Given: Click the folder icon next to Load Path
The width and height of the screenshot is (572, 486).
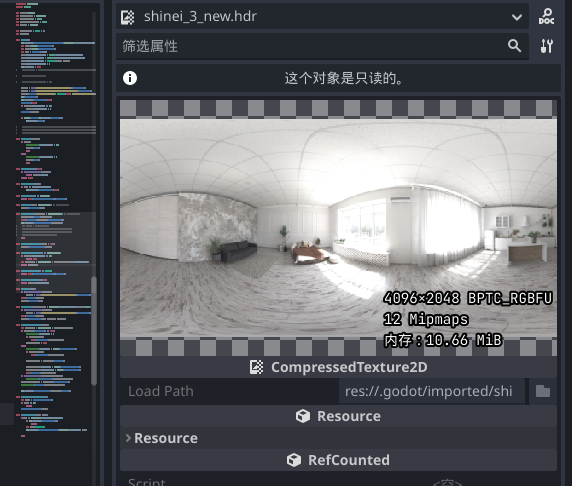Looking at the screenshot, I should (x=543, y=391).
